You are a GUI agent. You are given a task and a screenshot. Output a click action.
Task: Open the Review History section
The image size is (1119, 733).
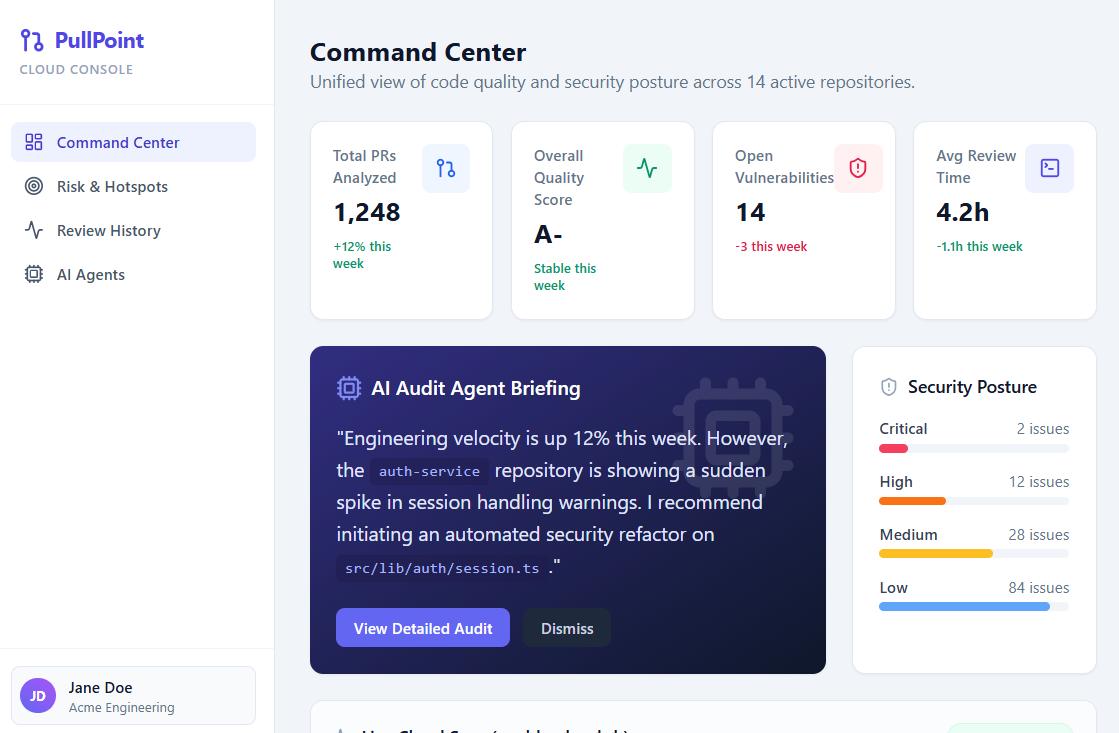click(x=110, y=230)
